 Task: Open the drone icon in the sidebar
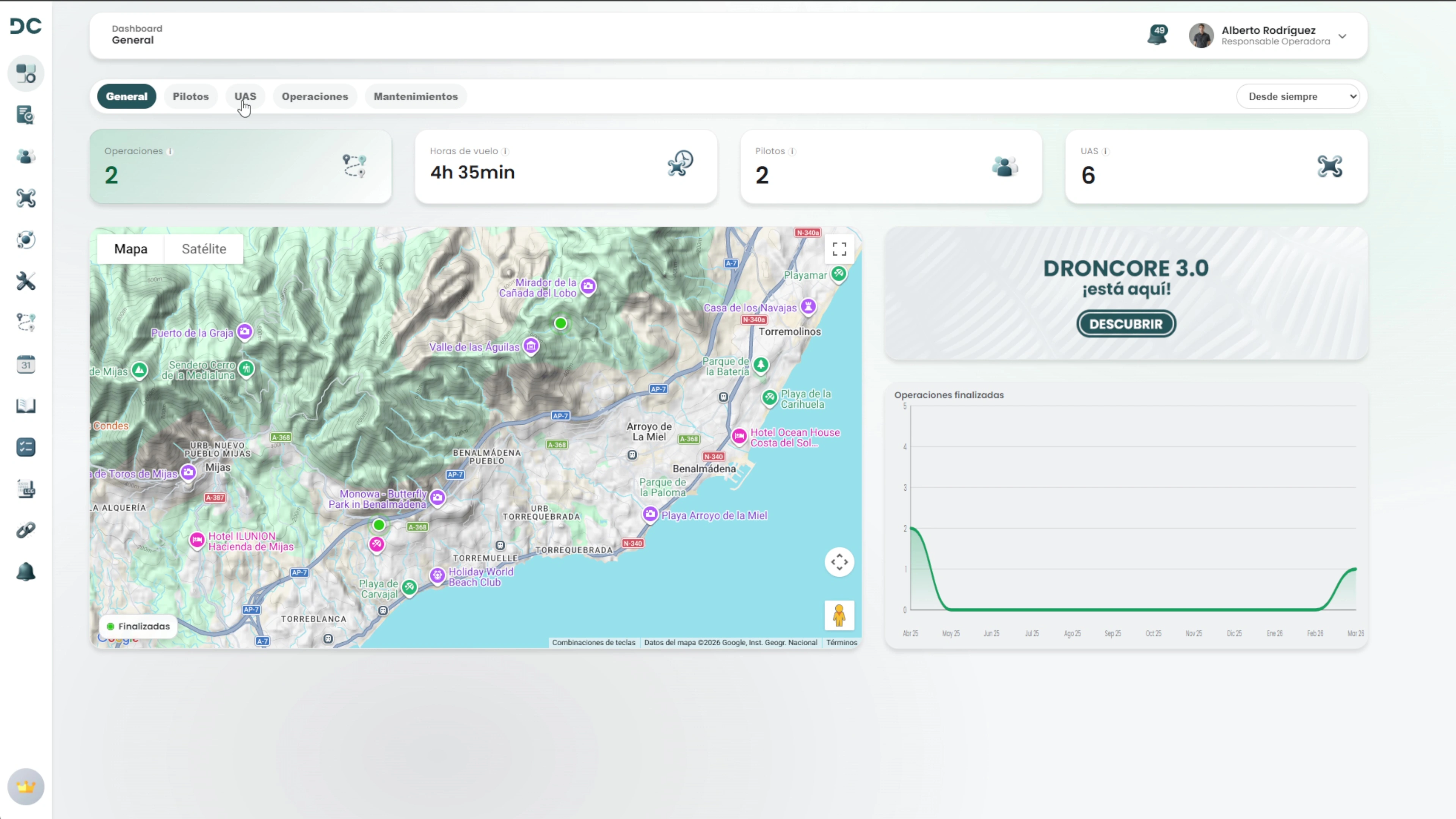click(26, 198)
